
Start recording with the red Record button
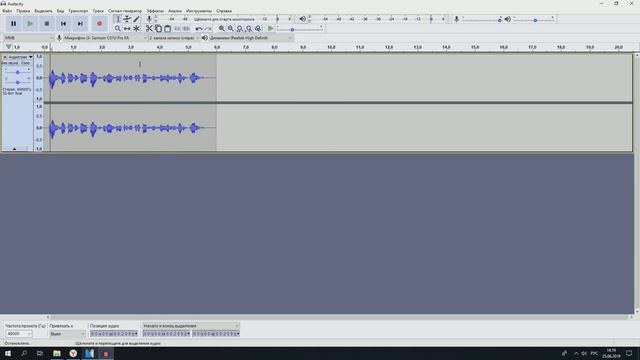(99, 24)
